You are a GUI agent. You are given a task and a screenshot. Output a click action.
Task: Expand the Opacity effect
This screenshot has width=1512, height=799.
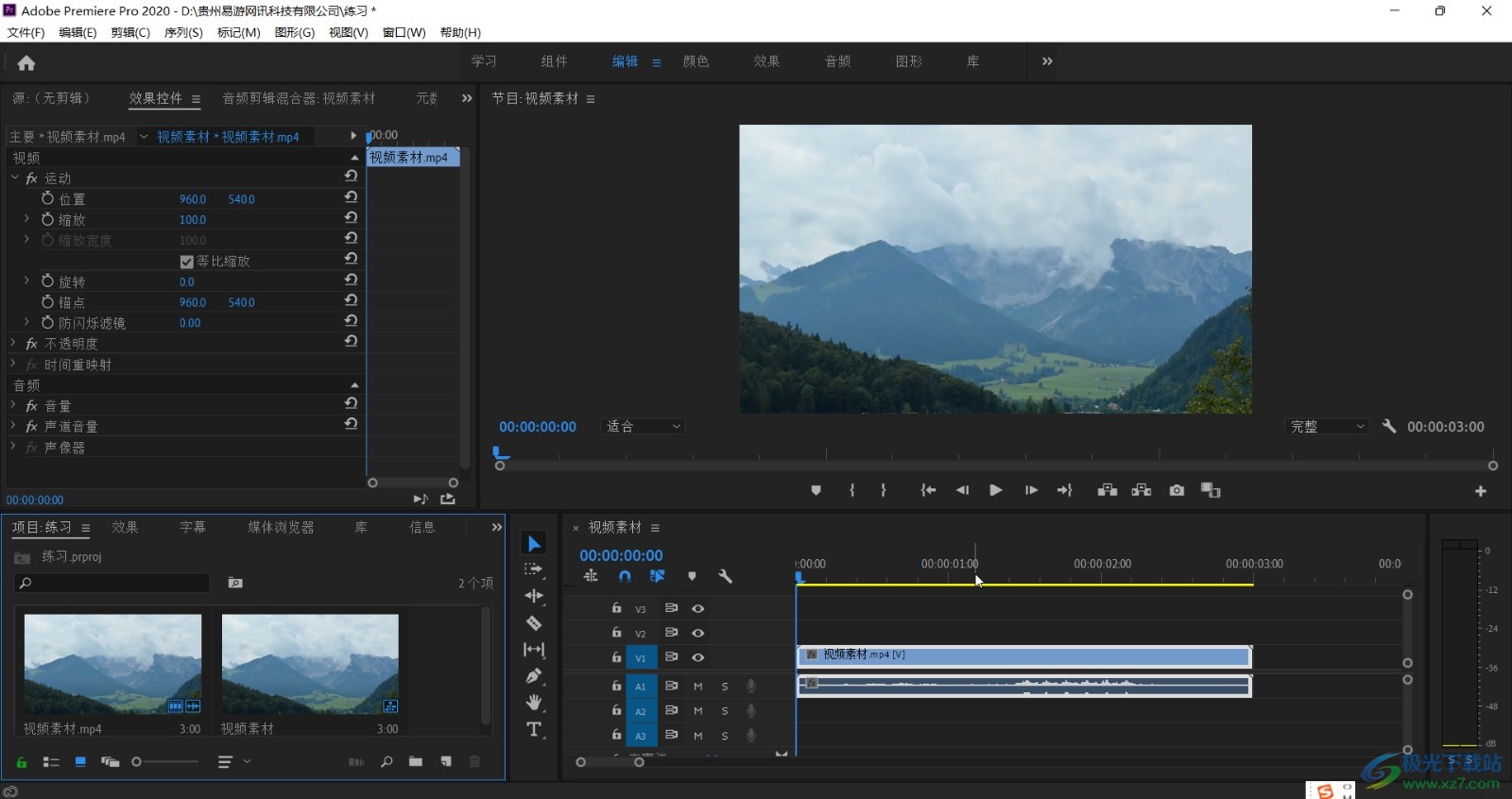point(14,343)
